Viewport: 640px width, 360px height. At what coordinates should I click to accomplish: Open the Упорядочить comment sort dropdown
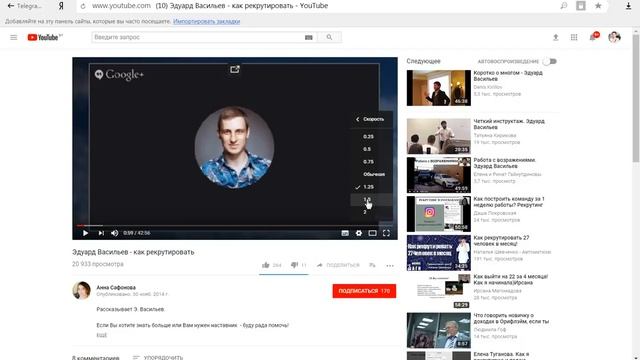pos(158,358)
